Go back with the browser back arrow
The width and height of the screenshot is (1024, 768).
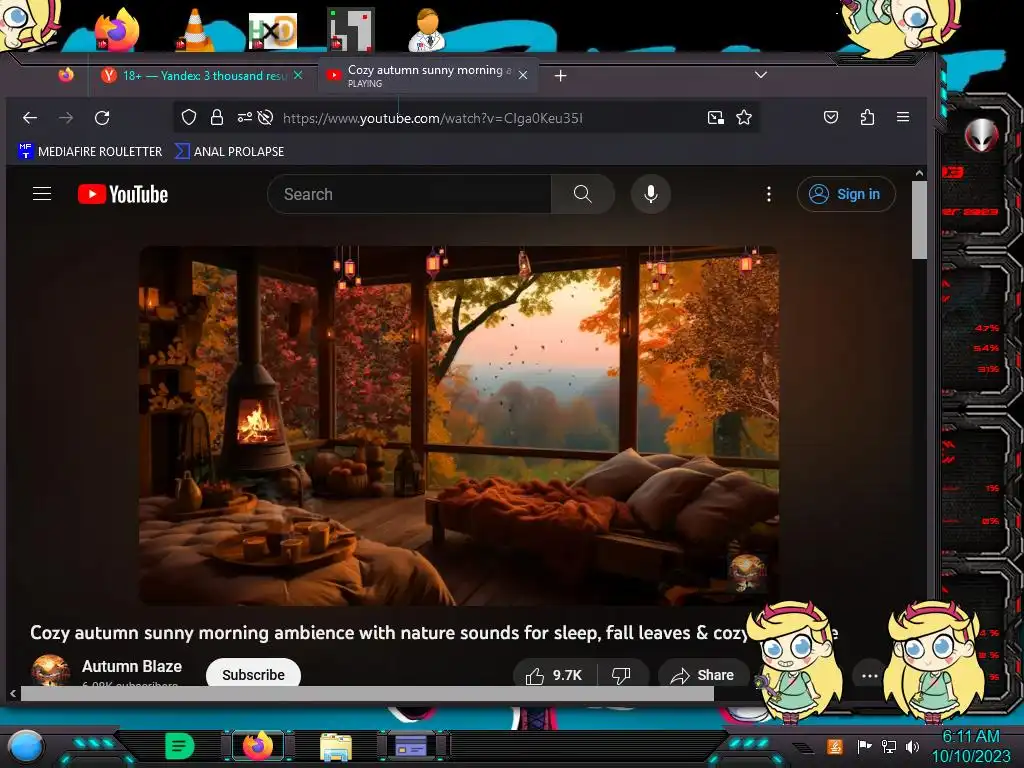click(30, 118)
